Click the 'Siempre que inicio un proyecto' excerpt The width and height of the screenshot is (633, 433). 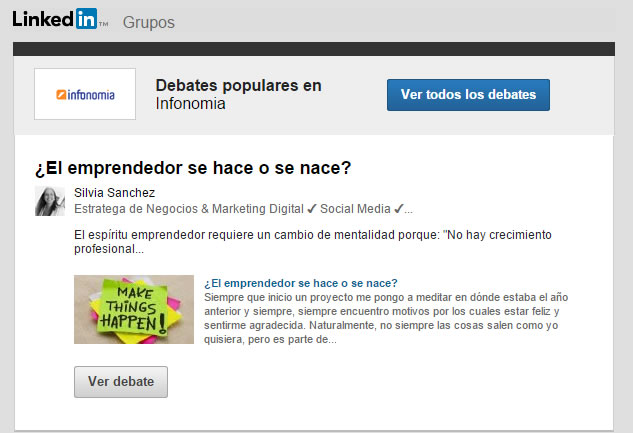pyautogui.click(x=386, y=318)
